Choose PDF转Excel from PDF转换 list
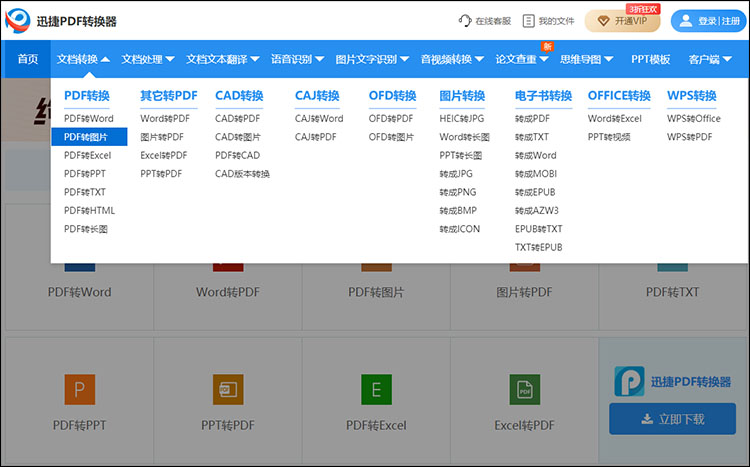The height and width of the screenshot is (467, 750). (88, 155)
